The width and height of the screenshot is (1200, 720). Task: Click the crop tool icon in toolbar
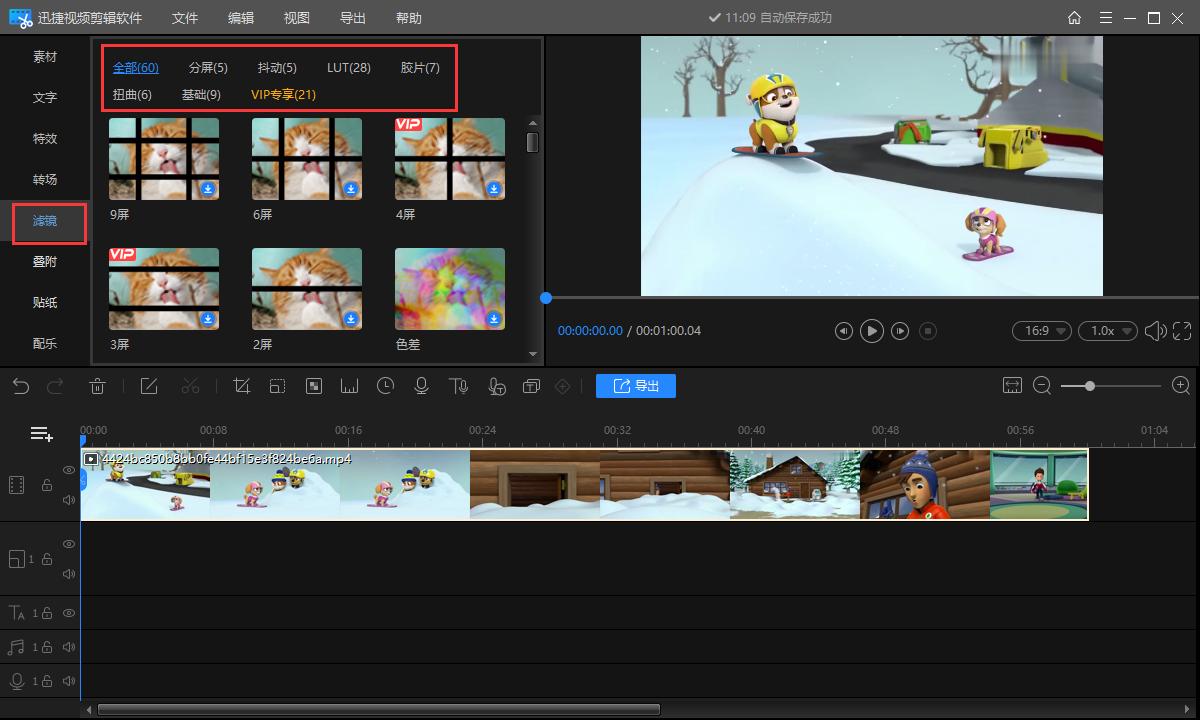coord(241,386)
